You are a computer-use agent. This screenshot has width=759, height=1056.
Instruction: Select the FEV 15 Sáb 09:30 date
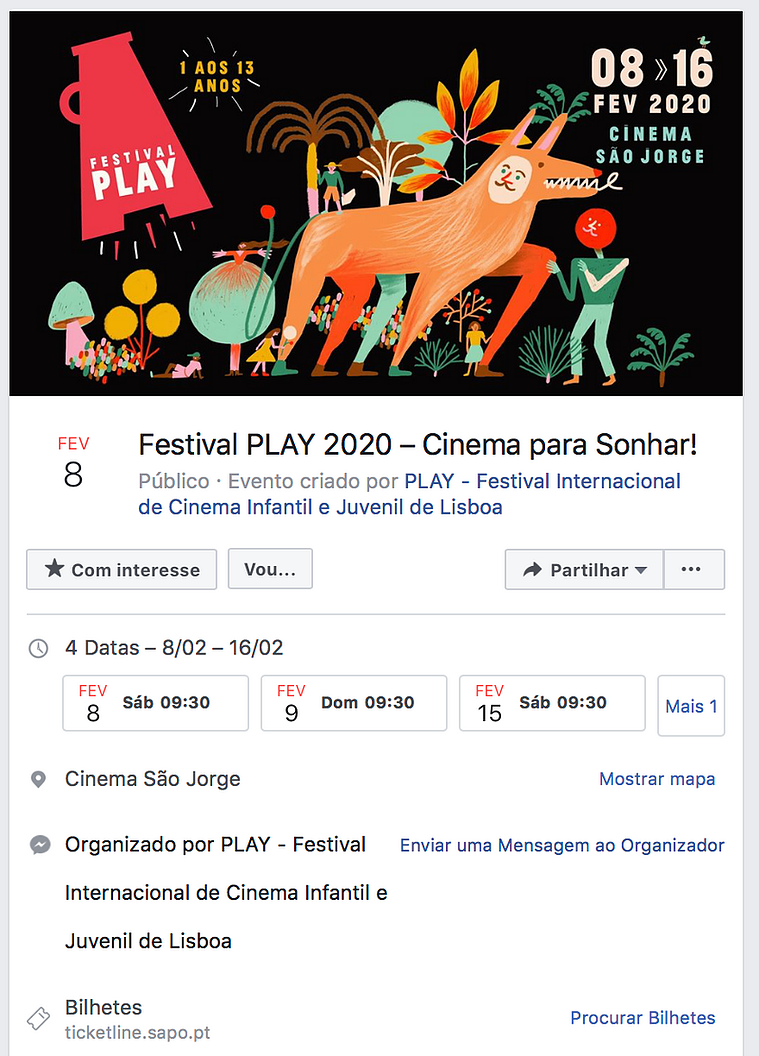tap(552, 703)
